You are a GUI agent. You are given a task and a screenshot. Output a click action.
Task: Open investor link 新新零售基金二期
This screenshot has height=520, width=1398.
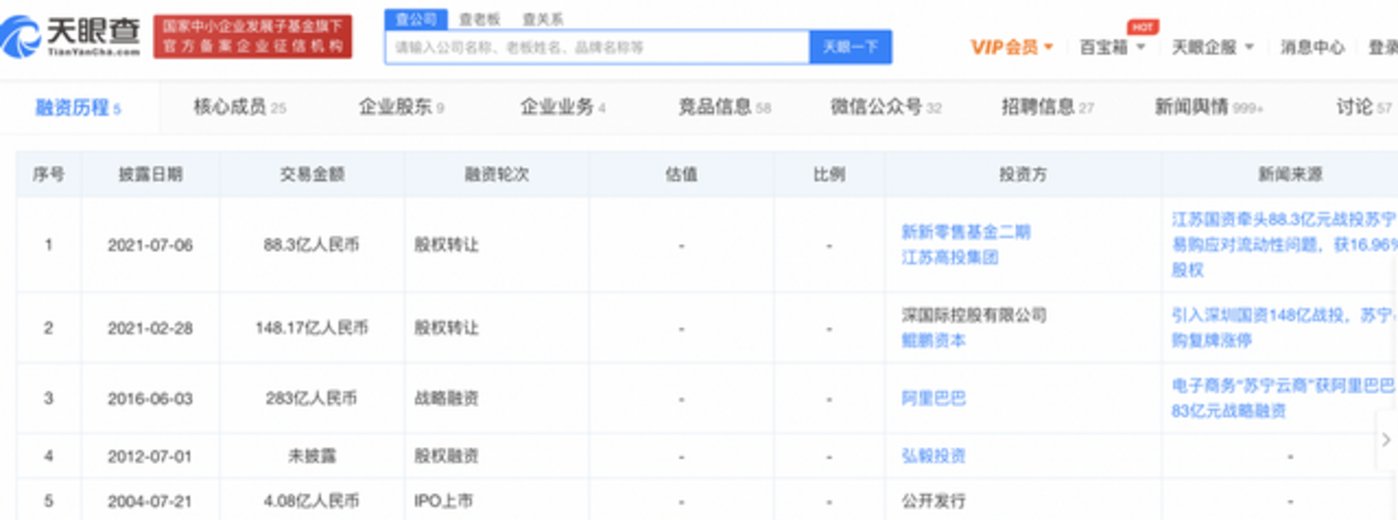point(965,232)
